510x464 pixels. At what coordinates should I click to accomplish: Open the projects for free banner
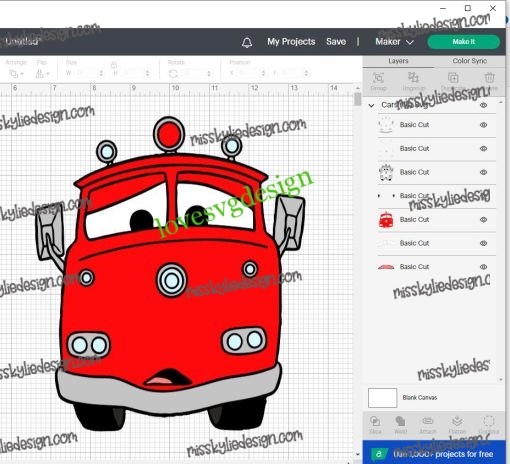click(434, 452)
